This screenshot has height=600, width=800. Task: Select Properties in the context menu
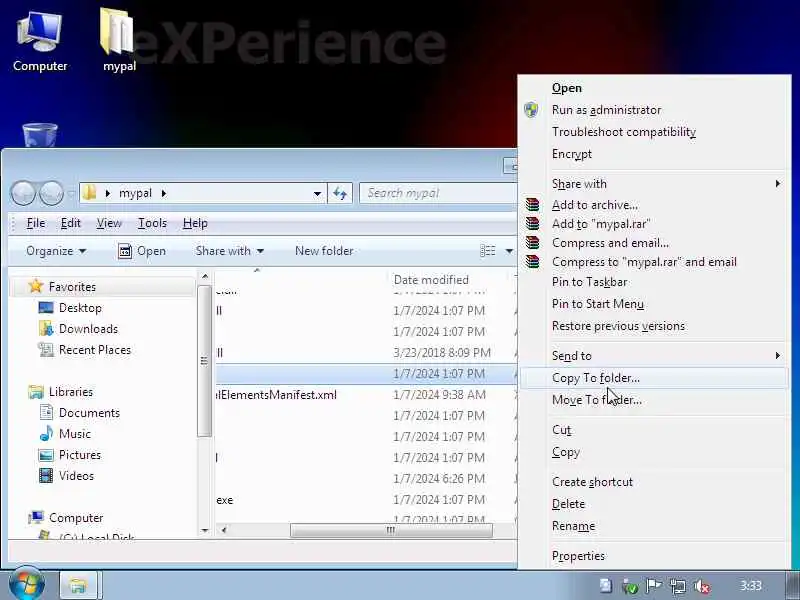pos(654,556)
